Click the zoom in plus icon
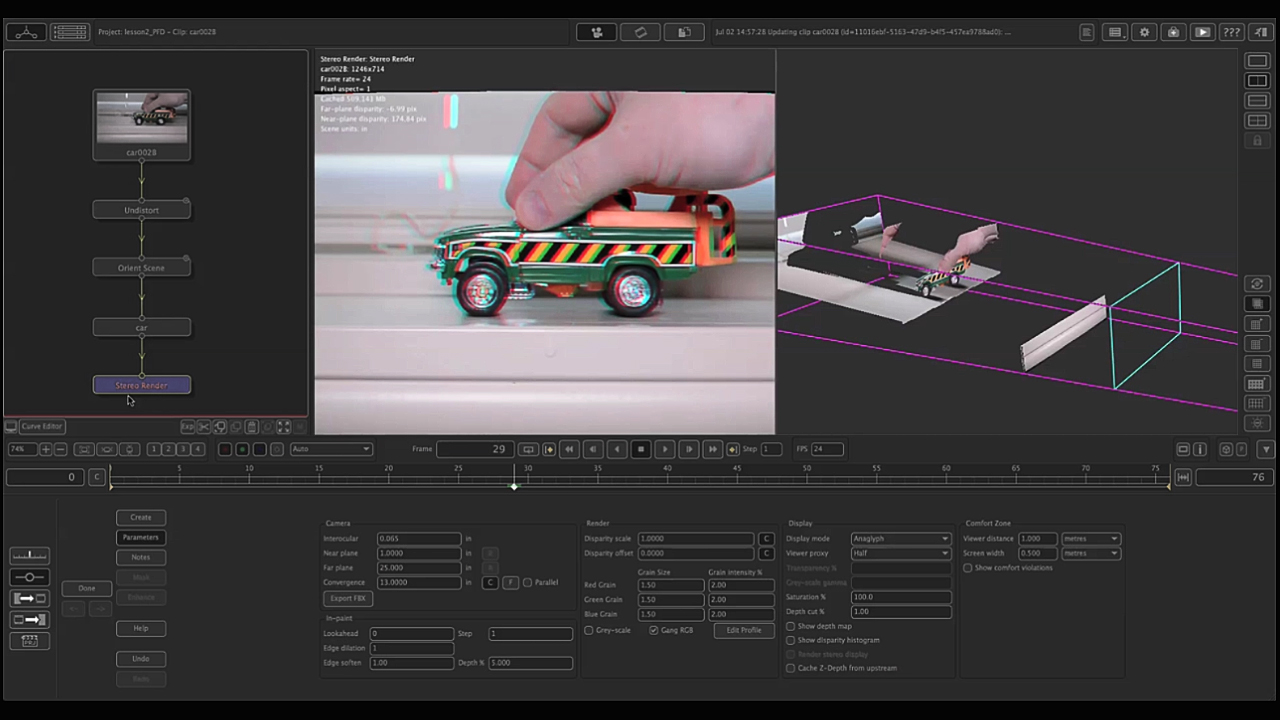Viewport: 1280px width, 720px height. point(45,449)
